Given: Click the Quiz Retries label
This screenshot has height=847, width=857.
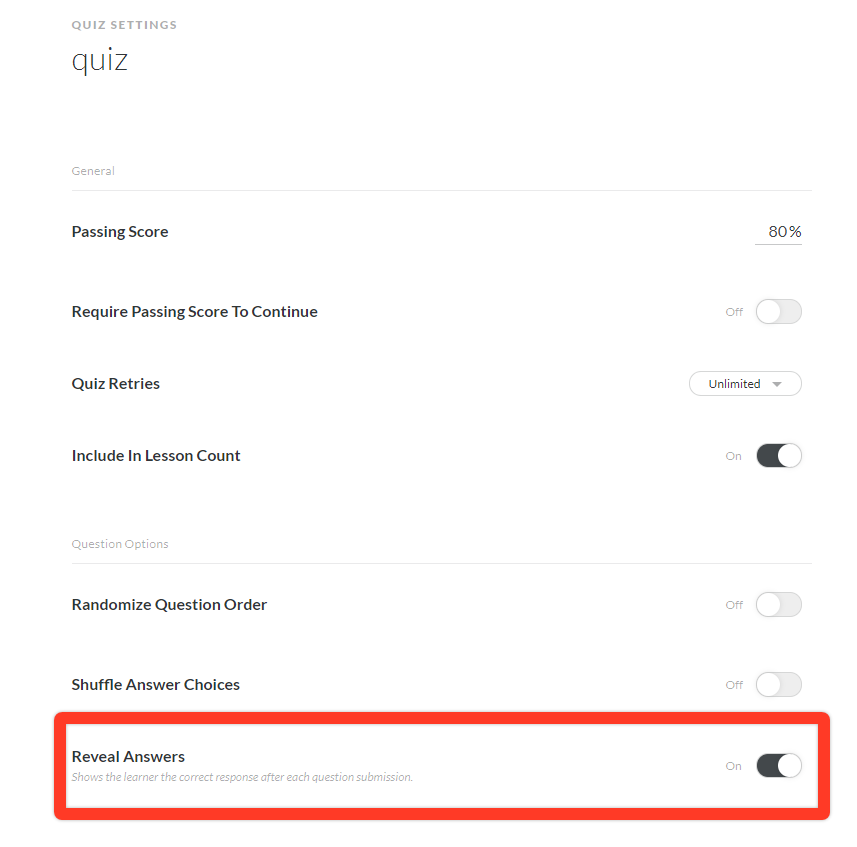Looking at the screenshot, I should click(x=116, y=384).
